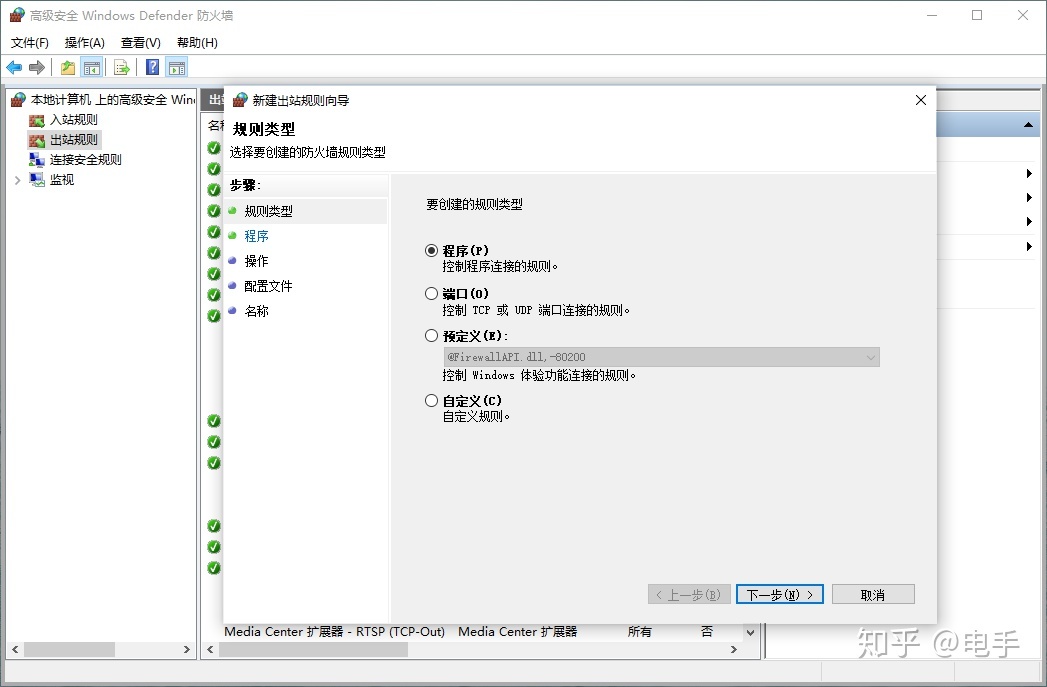Select the 端口(O) radio button

point(431,294)
